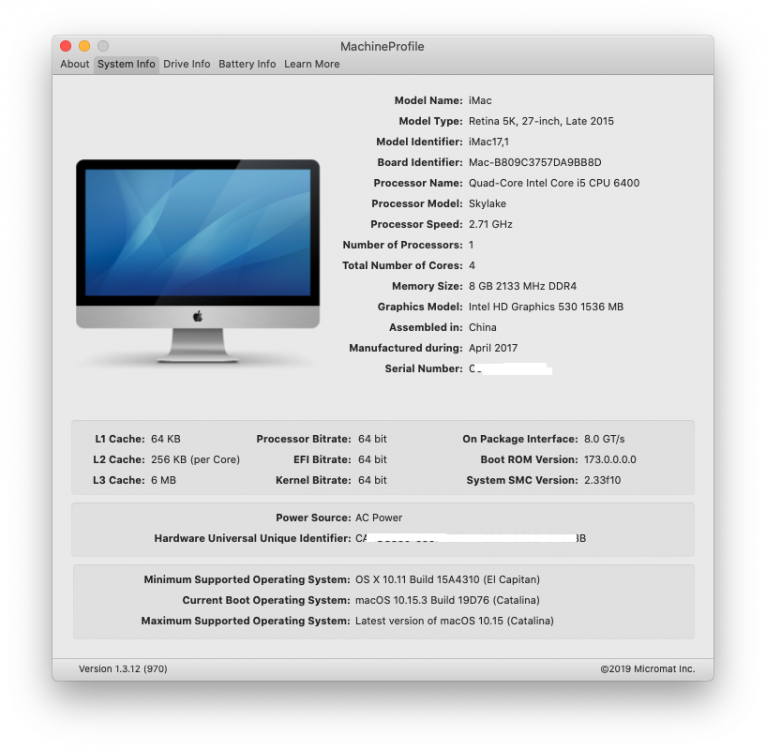Select the Board Identifier Mac-B809C3757DA9BB8D
The height and width of the screenshot is (750, 766).
pos(535,162)
